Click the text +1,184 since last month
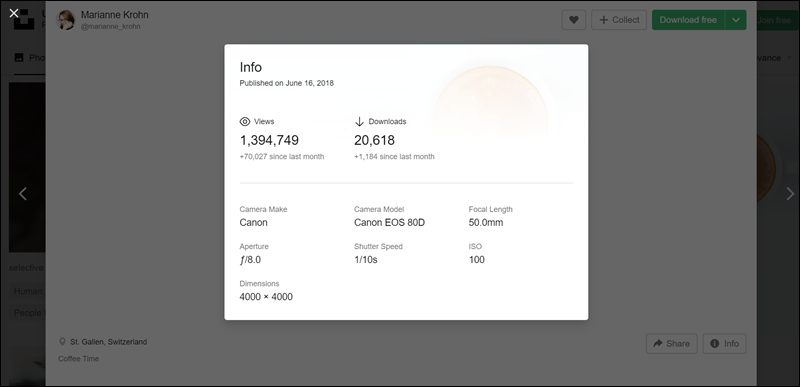This screenshot has width=800, height=387. coord(394,157)
